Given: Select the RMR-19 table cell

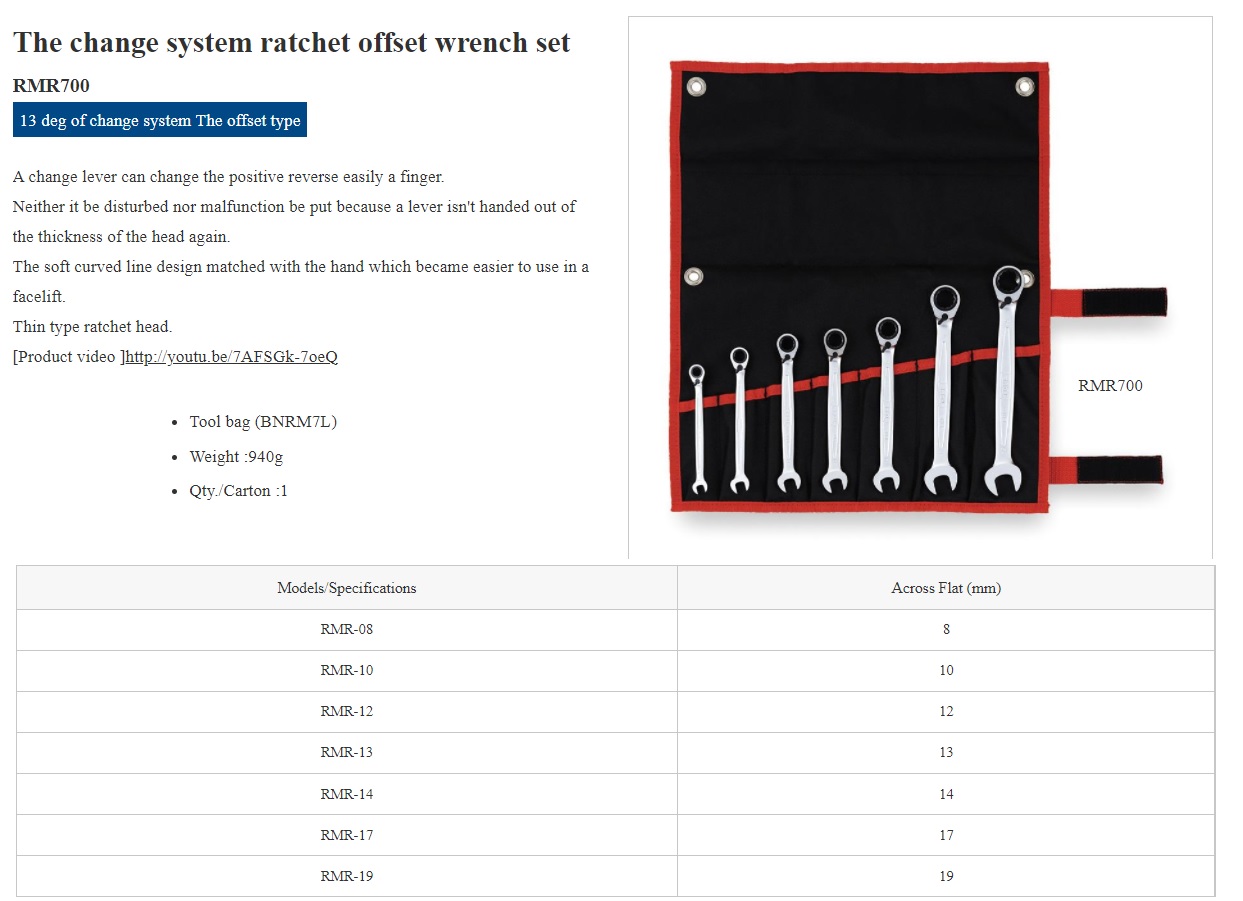Looking at the screenshot, I should click(x=347, y=876).
